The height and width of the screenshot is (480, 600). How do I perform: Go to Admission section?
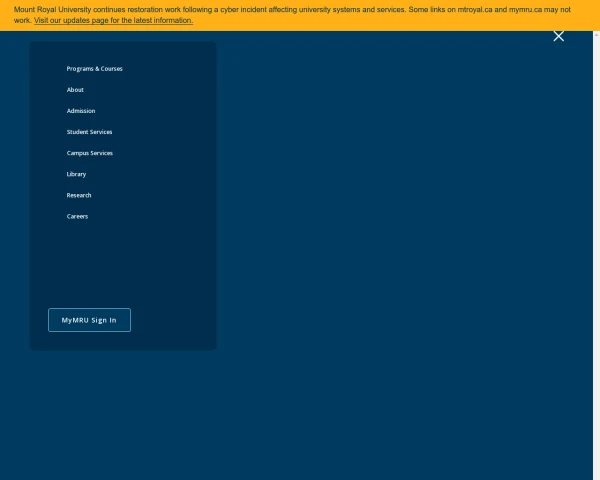click(x=81, y=111)
